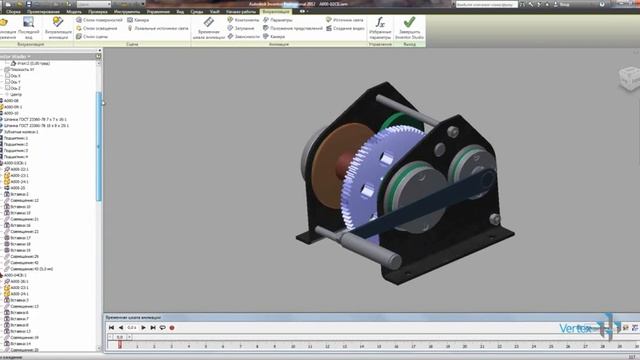Select Вставка:2 constraint in browser
The width and height of the screenshot is (640, 360).
coord(16,194)
